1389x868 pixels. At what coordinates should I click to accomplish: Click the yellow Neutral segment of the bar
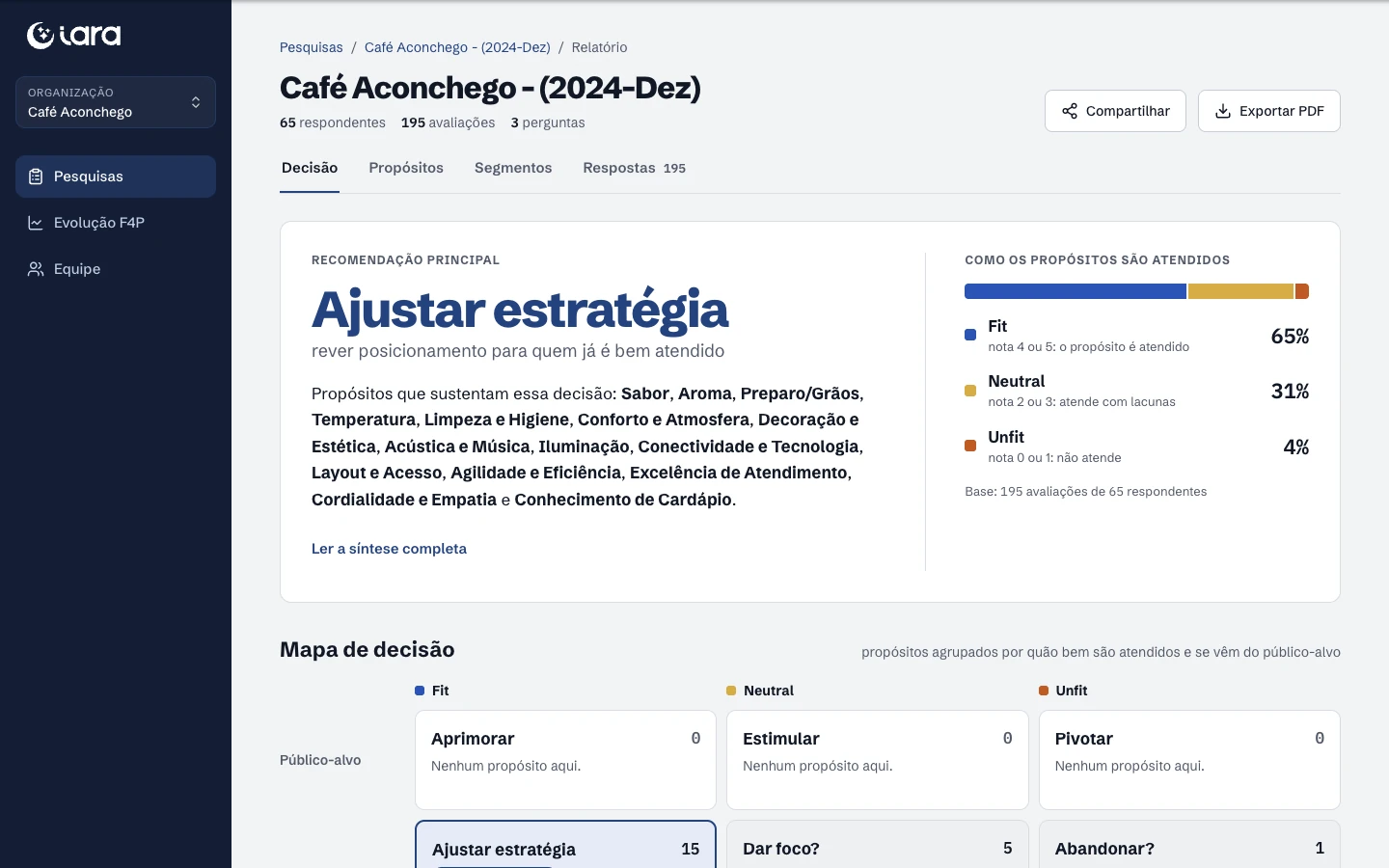pyautogui.click(x=1240, y=291)
